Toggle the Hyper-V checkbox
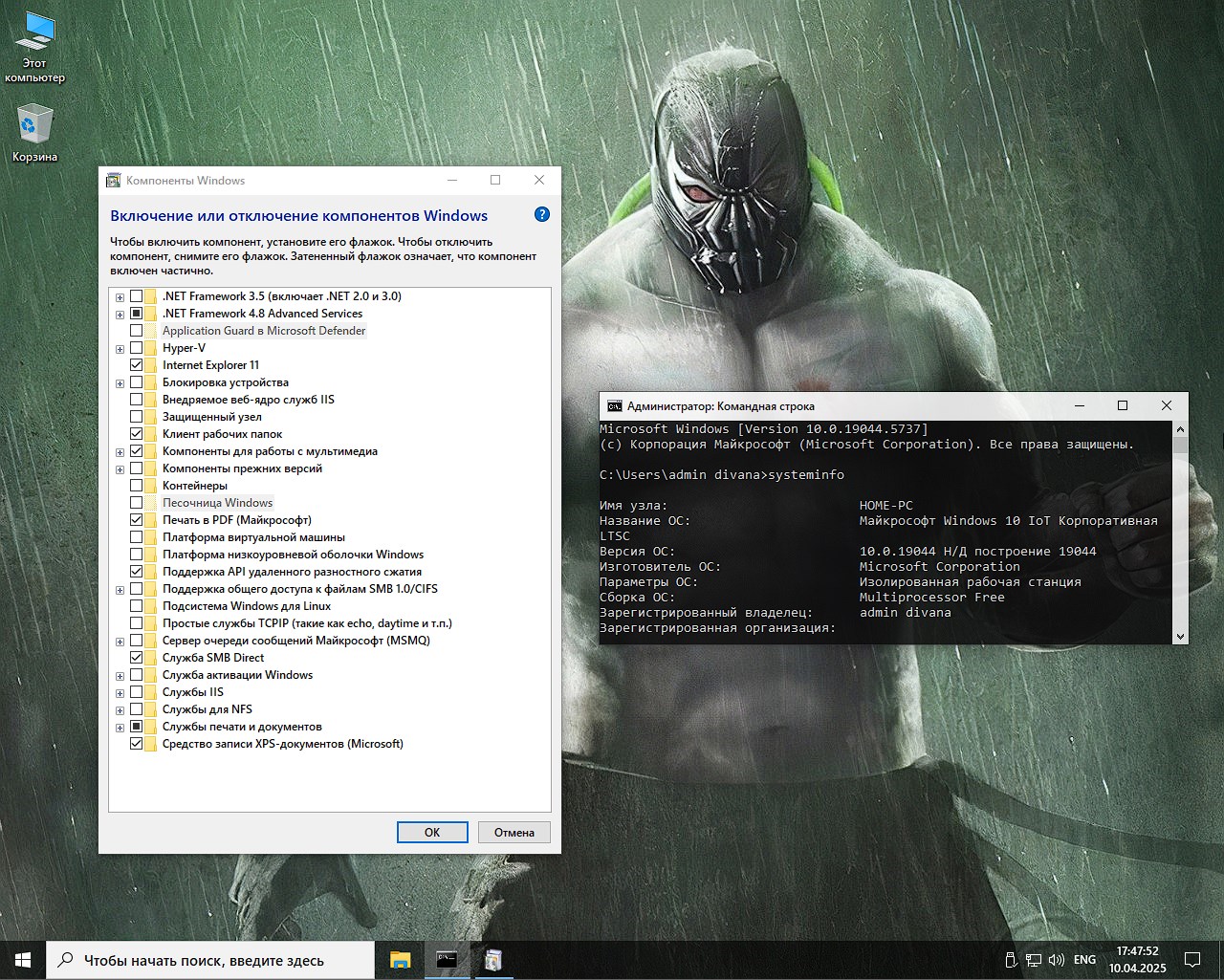 point(136,348)
